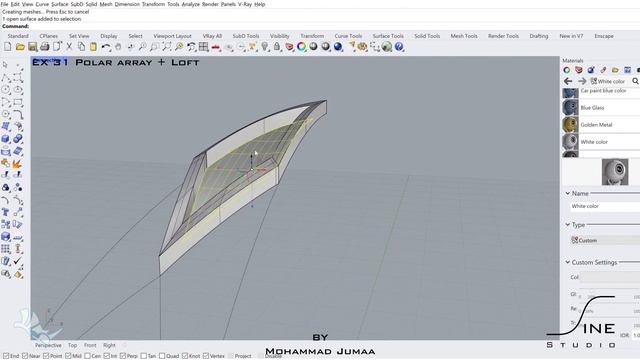Click the Print icon
Viewport: 640px width, 360px height.
pyautogui.click(x=44, y=47)
